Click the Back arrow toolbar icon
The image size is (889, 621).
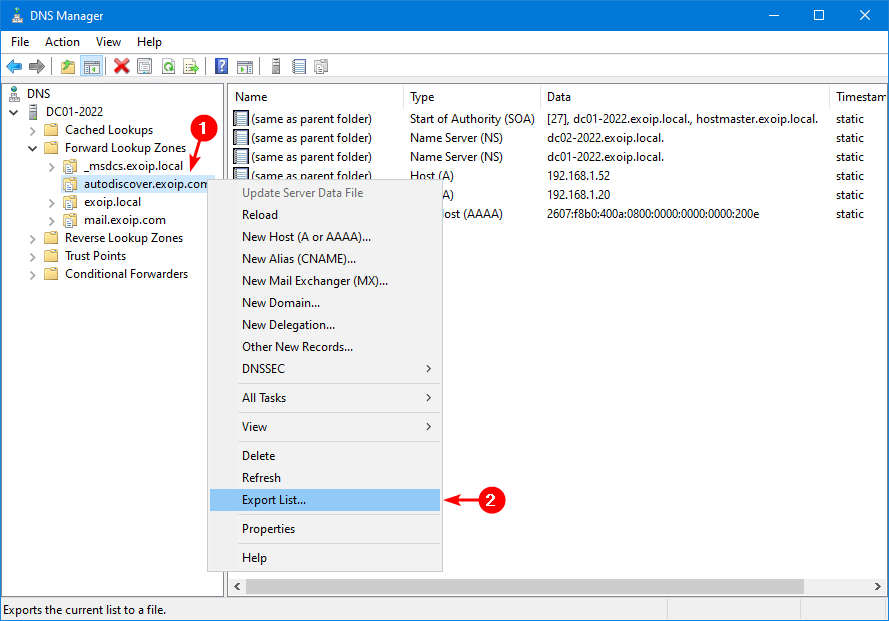(14, 67)
